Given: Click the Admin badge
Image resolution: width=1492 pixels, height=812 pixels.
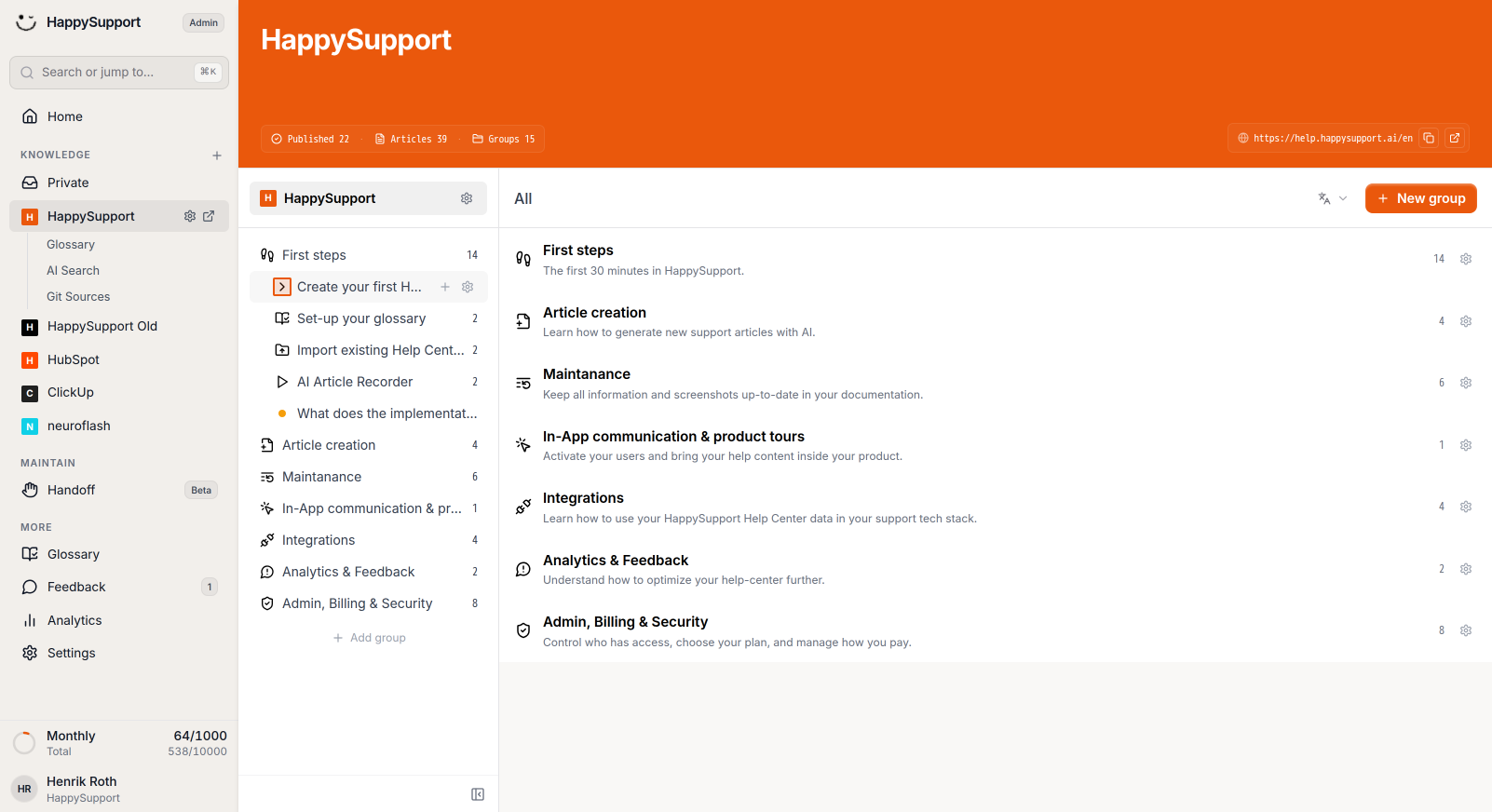Looking at the screenshot, I should point(203,22).
